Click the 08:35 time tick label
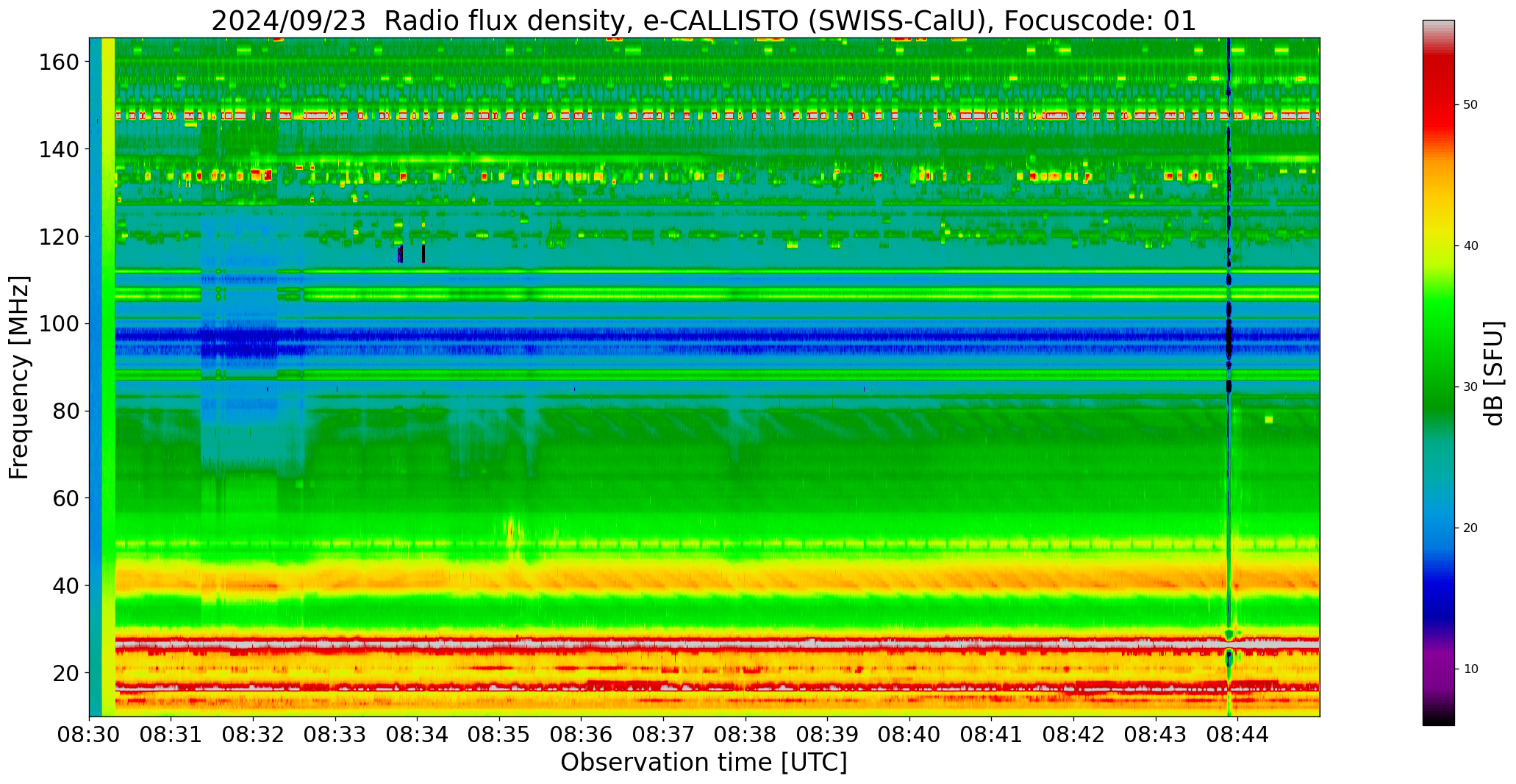Viewport: 1516px width, 784px height. click(499, 735)
